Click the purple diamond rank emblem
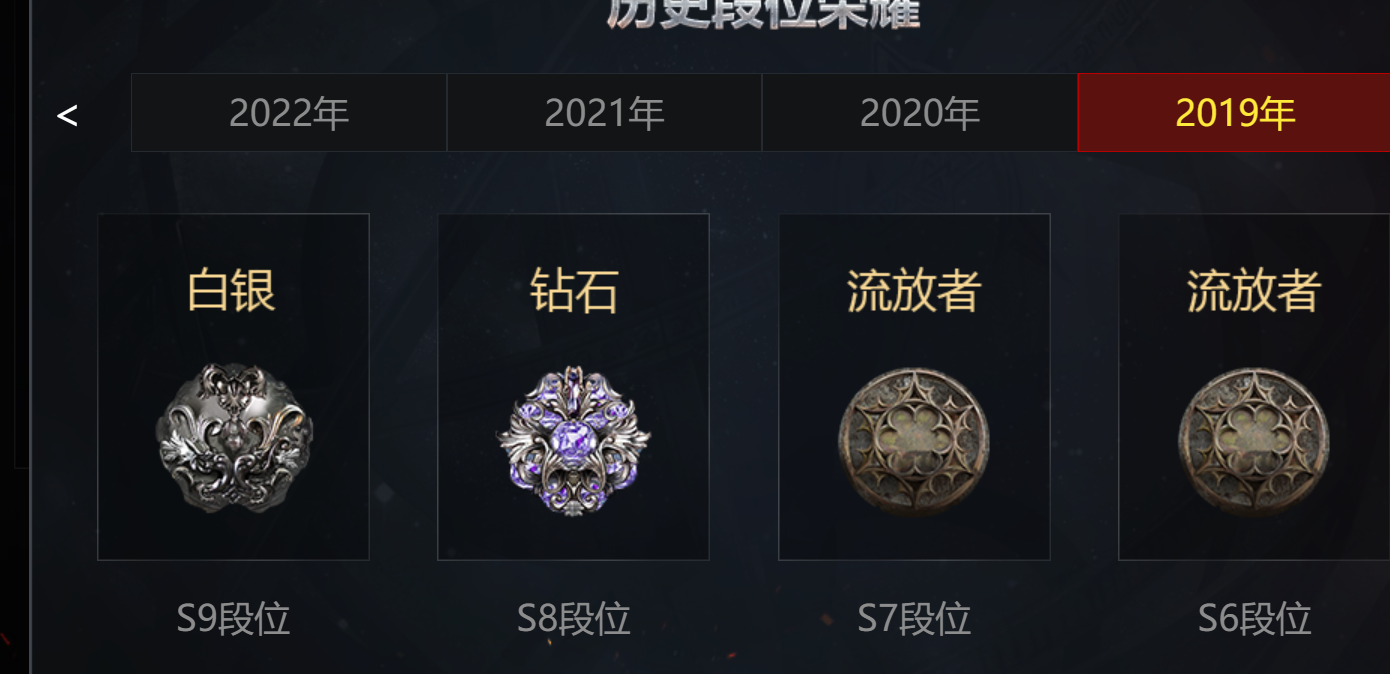 [573, 440]
